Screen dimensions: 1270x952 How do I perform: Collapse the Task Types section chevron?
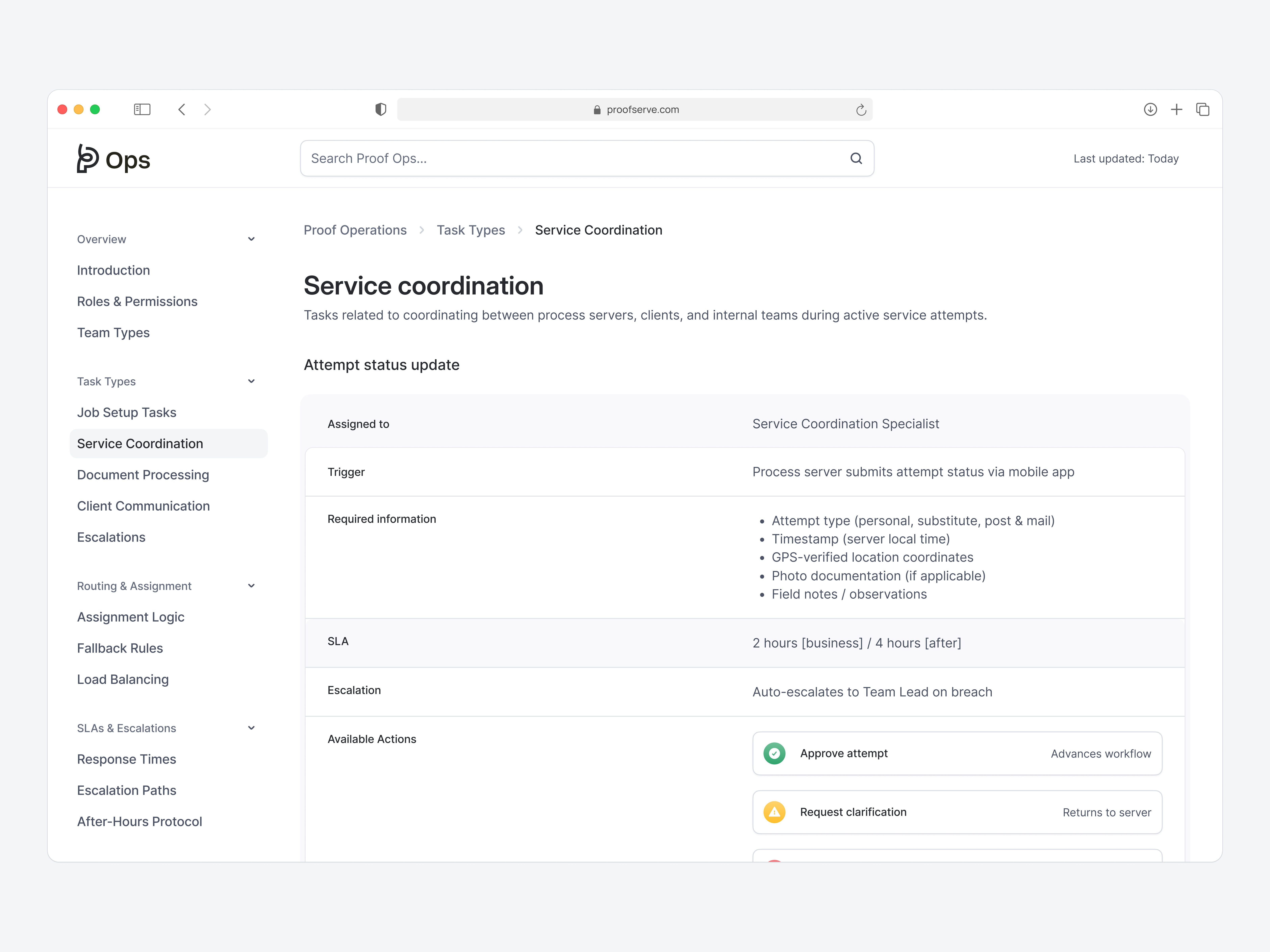coord(251,381)
